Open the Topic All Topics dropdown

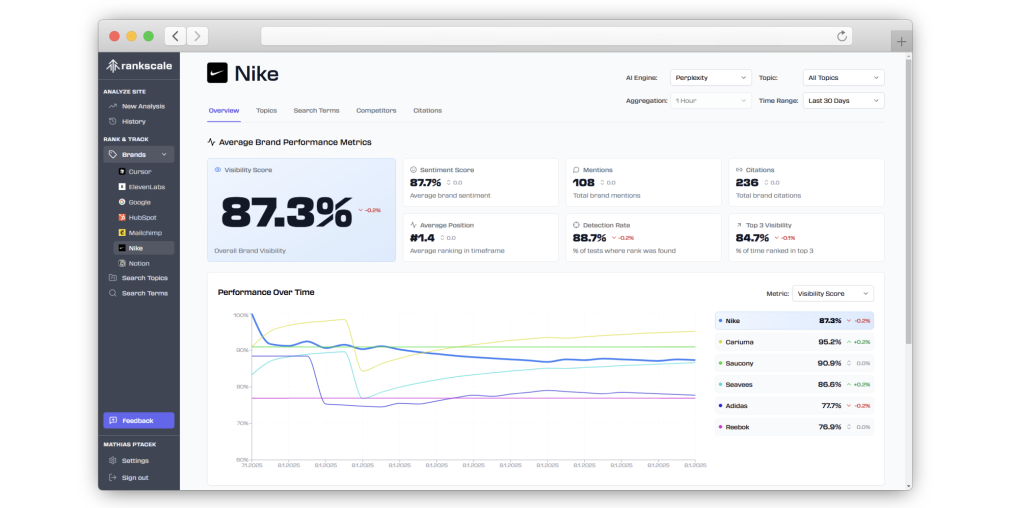tap(844, 78)
